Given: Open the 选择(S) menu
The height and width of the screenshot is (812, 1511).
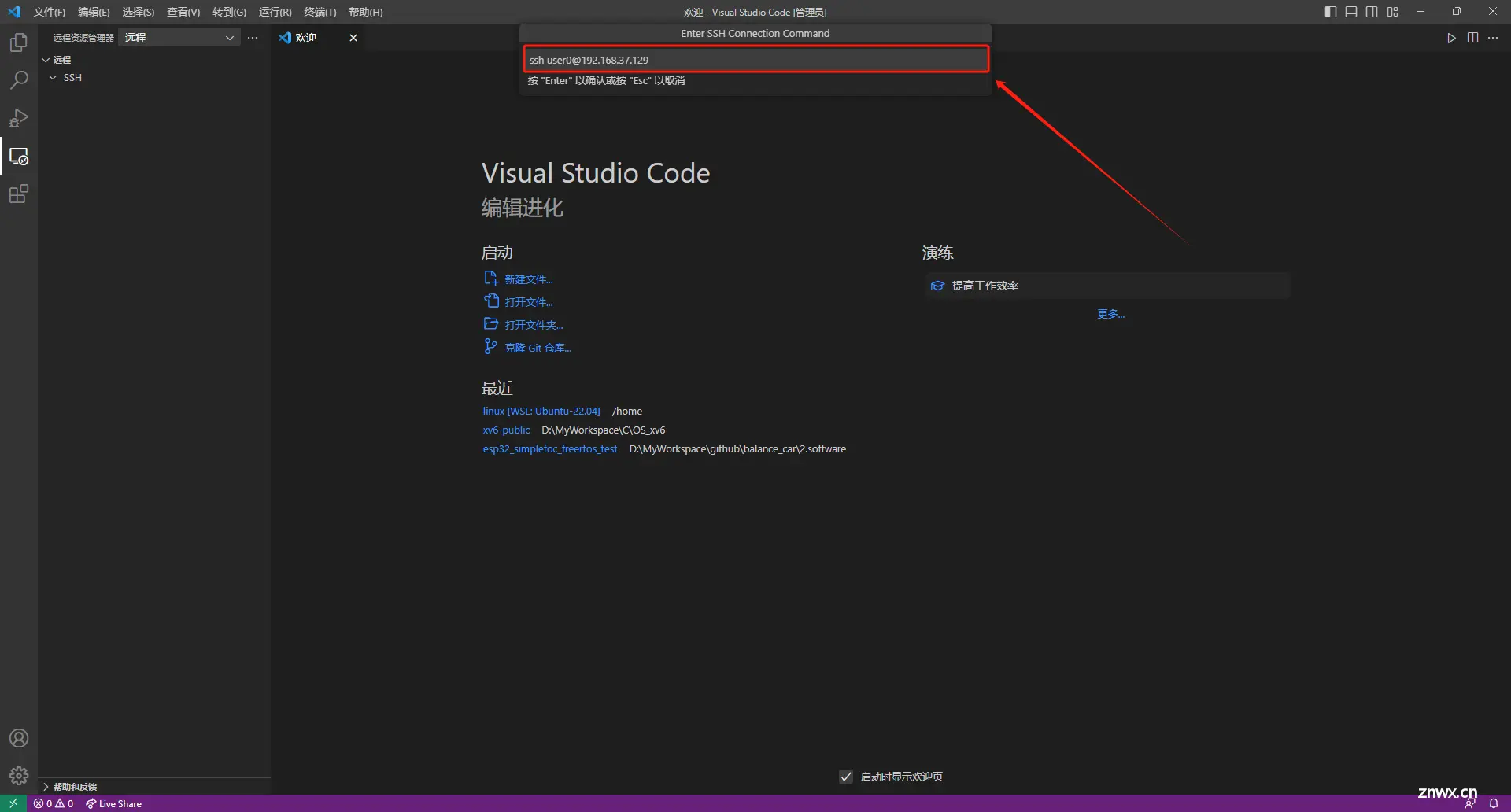Looking at the screenshot, I should click(x=138, y=12).
